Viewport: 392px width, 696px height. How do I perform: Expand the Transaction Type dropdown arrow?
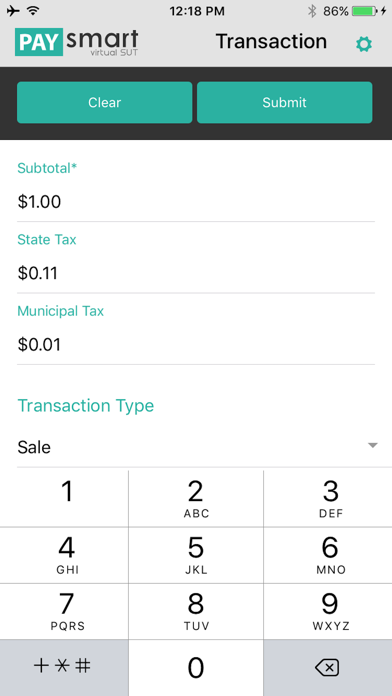[373, 445]
